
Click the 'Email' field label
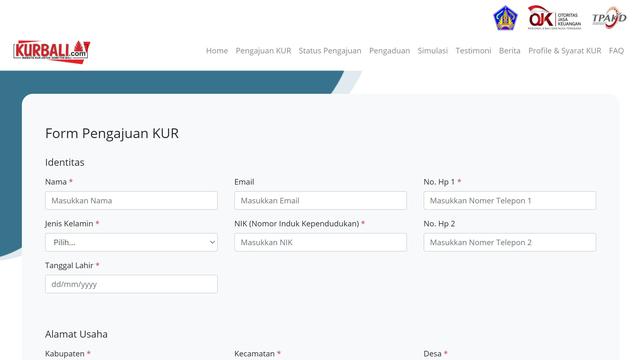click(x=244, y=182)
